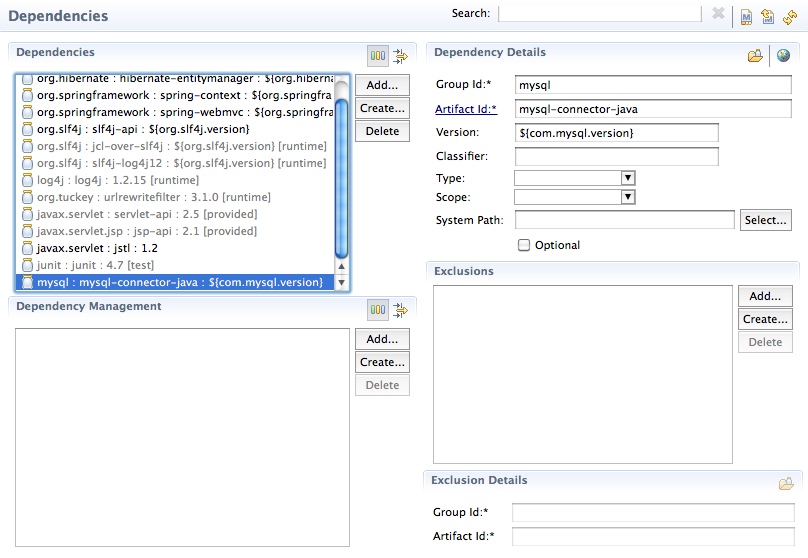
Task: Click the middle toolbar icon in the top-right header
Action: tap(768, 16)
